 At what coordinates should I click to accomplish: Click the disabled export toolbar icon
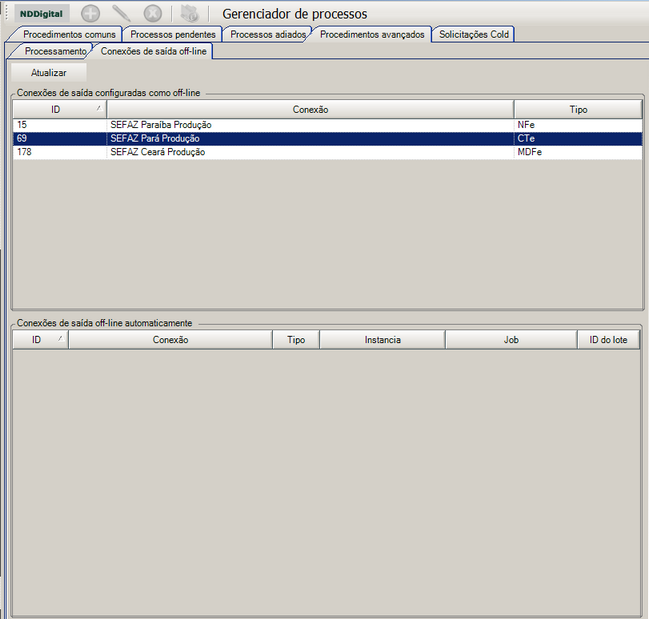point(190,14)
